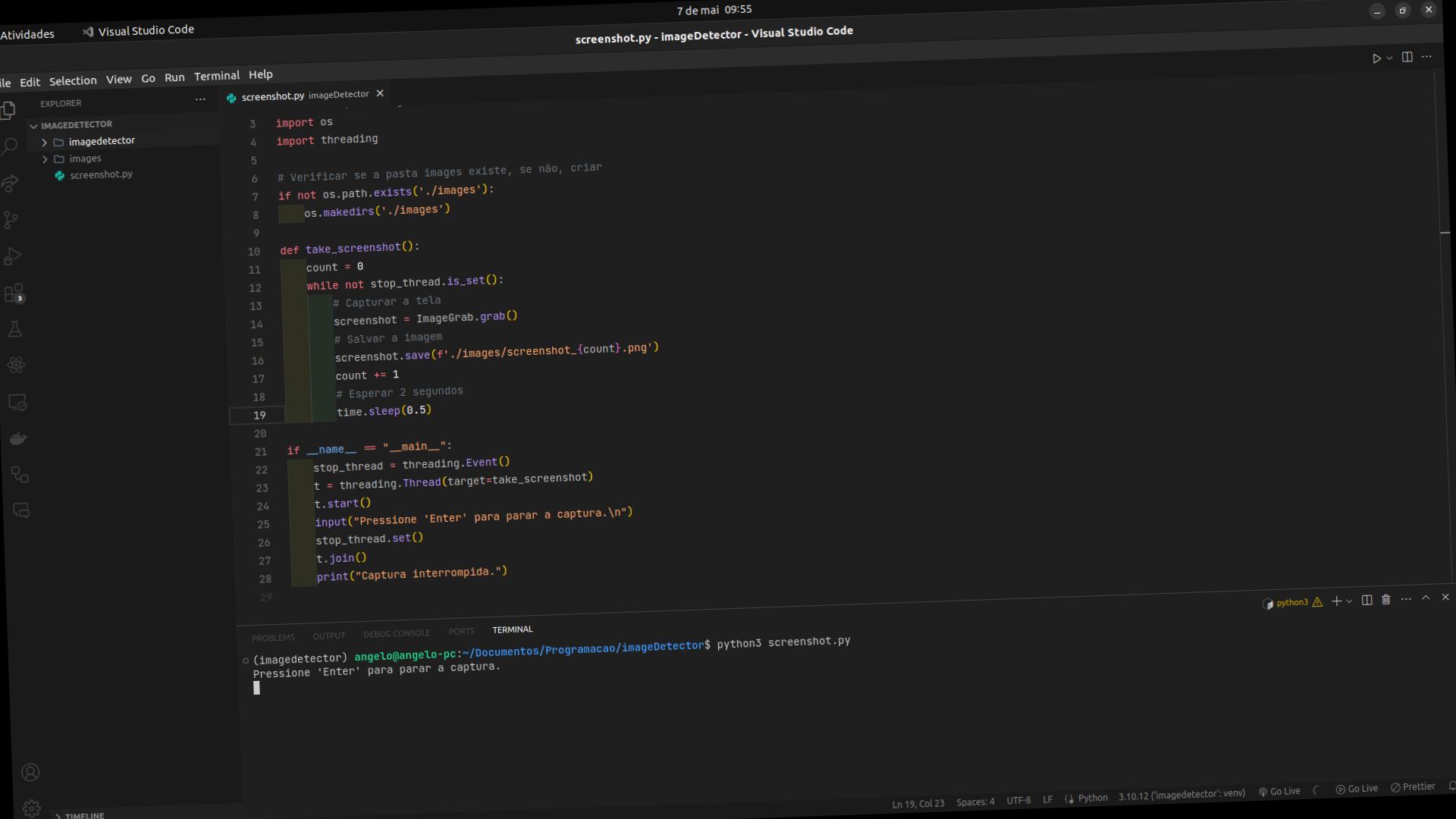Maximize the panel size with chevron
1456x819 pixels.
pos(1426,598)
